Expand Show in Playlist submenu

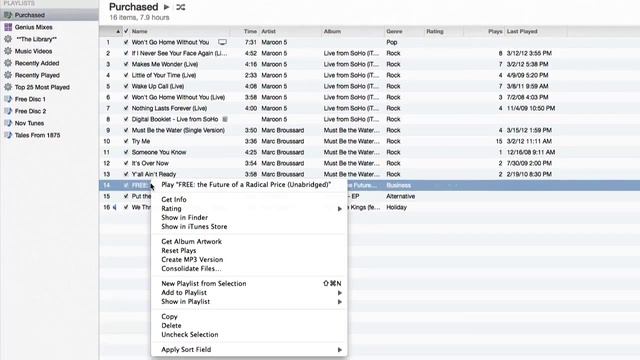[340, 302]
